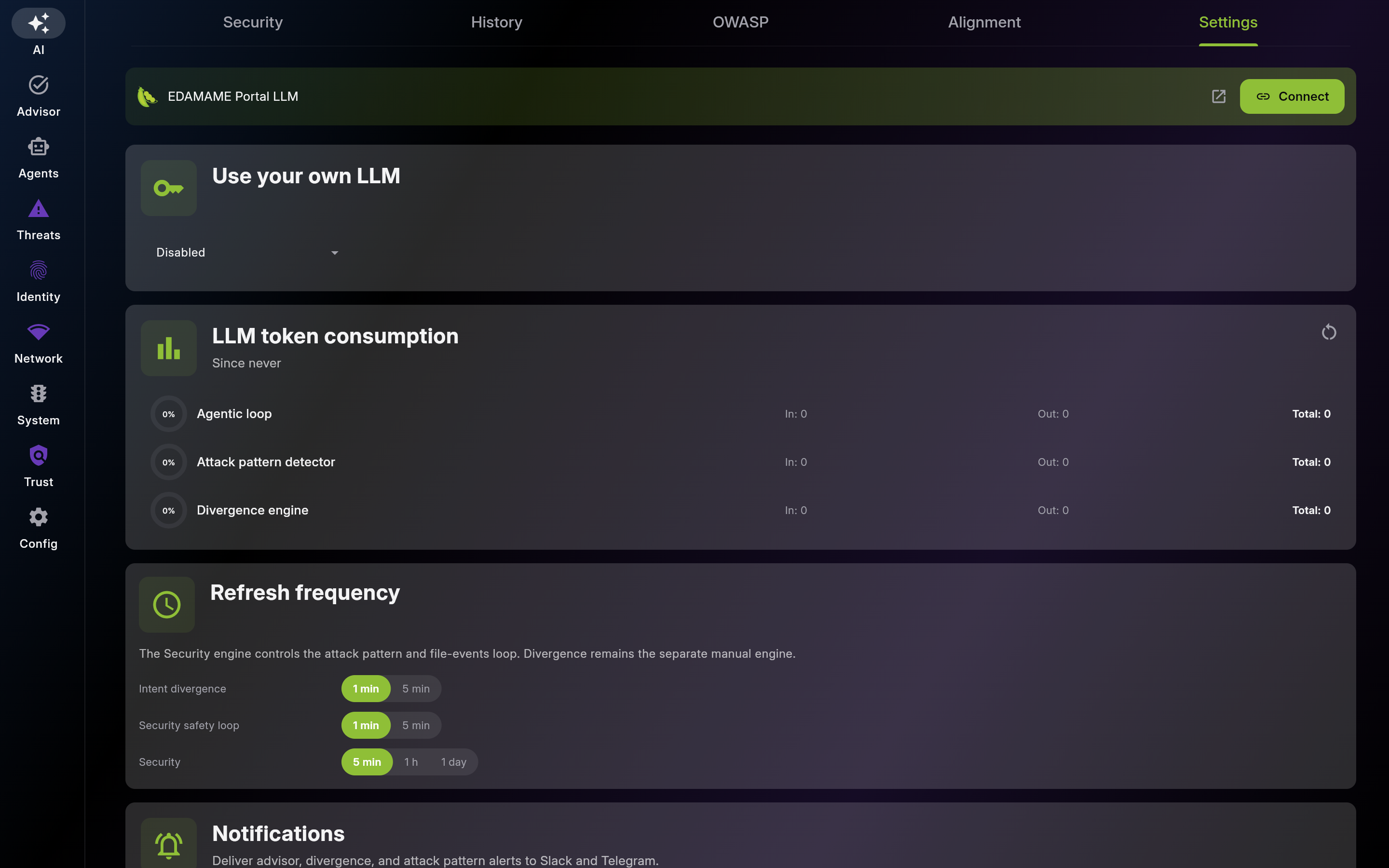The image size is (1389, 868).
Task: Click Agentic loop Total: 0 value
Action: [x=1311, y=414]
